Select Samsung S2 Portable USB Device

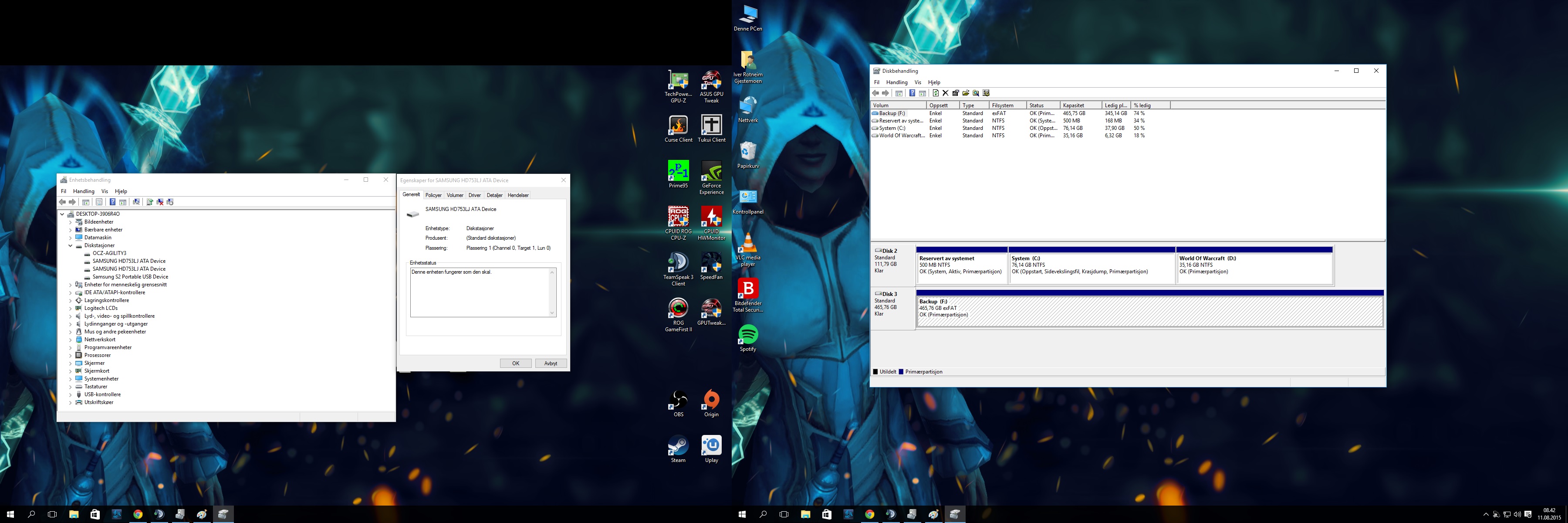click(130, 277)
